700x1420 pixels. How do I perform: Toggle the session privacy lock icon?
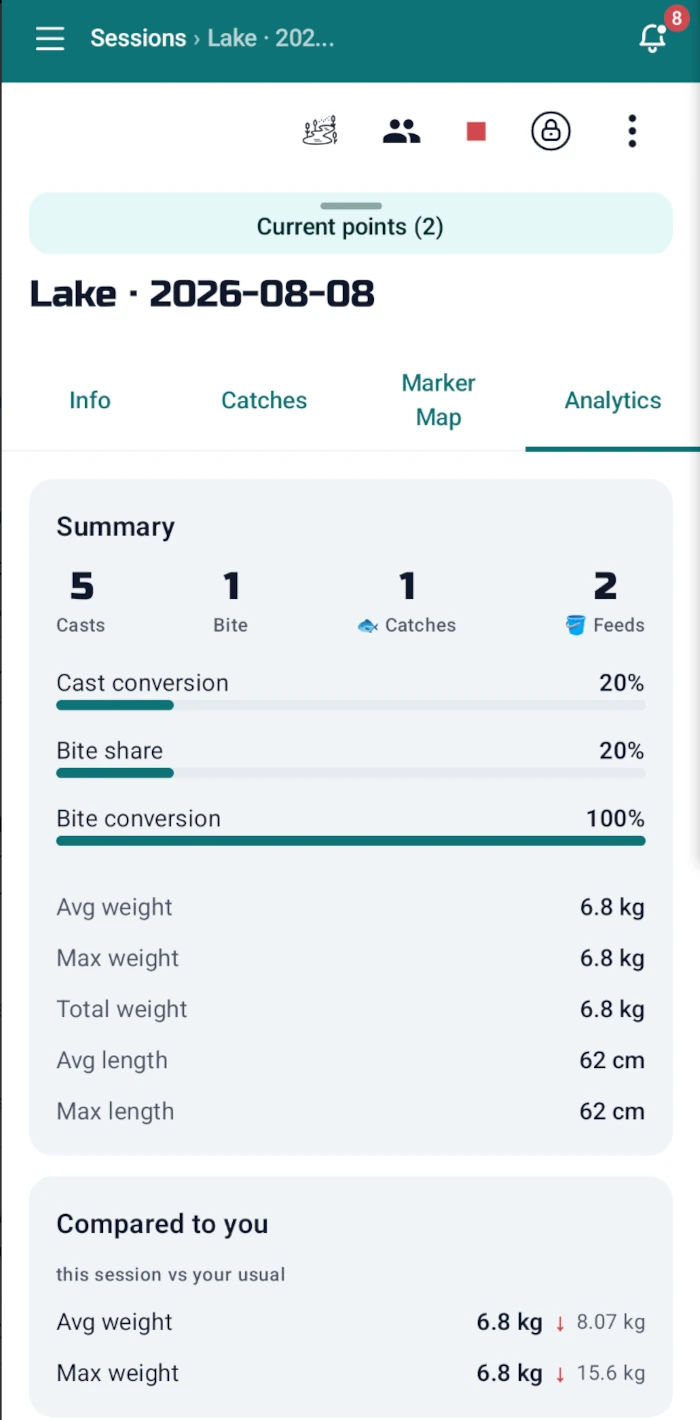point(551,131)
